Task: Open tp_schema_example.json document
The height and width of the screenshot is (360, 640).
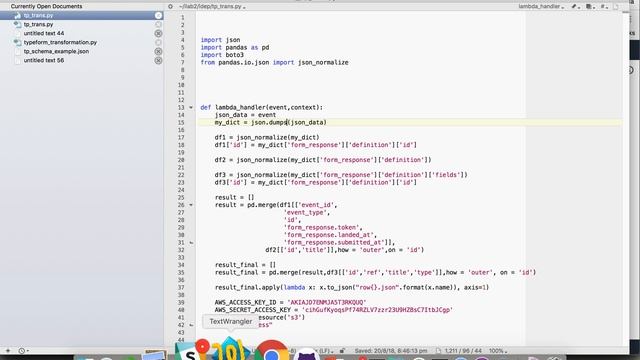Action: click(56, 51)
